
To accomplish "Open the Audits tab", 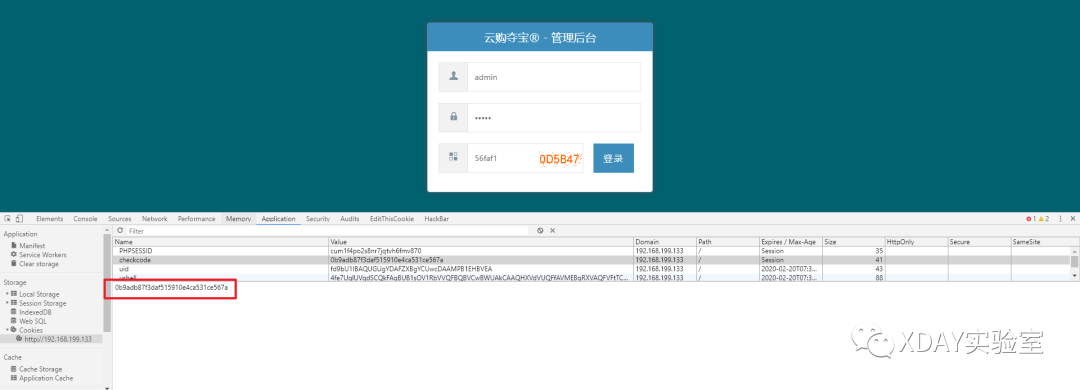I will pyautogui.click(x=350, y=218).
